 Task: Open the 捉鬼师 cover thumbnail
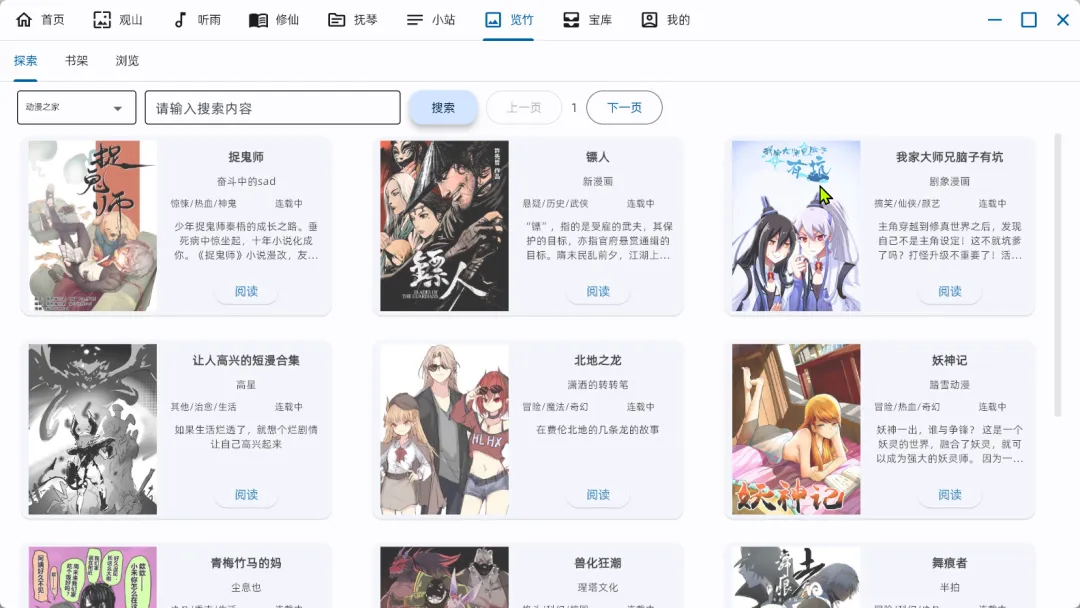tap(93, 226)
